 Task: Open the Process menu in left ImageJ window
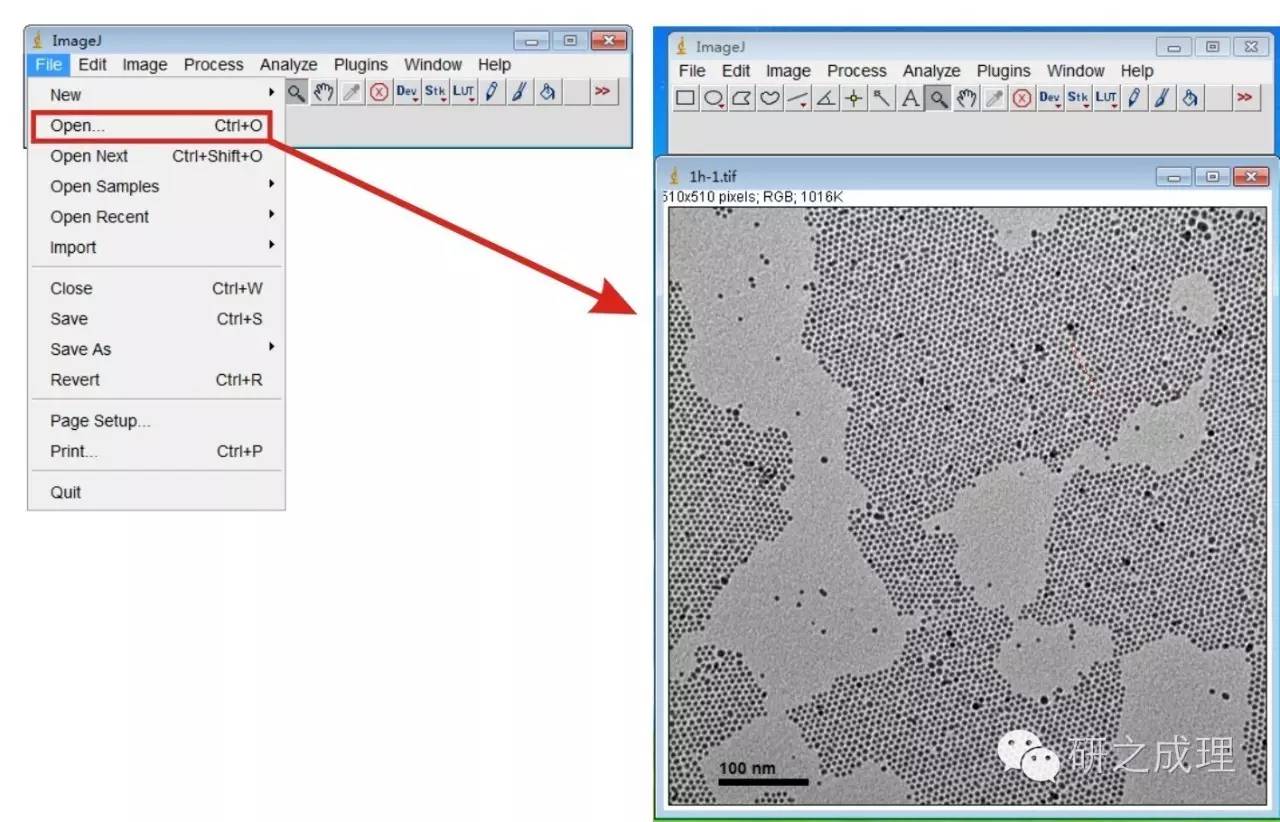click(x=214, y=65)
